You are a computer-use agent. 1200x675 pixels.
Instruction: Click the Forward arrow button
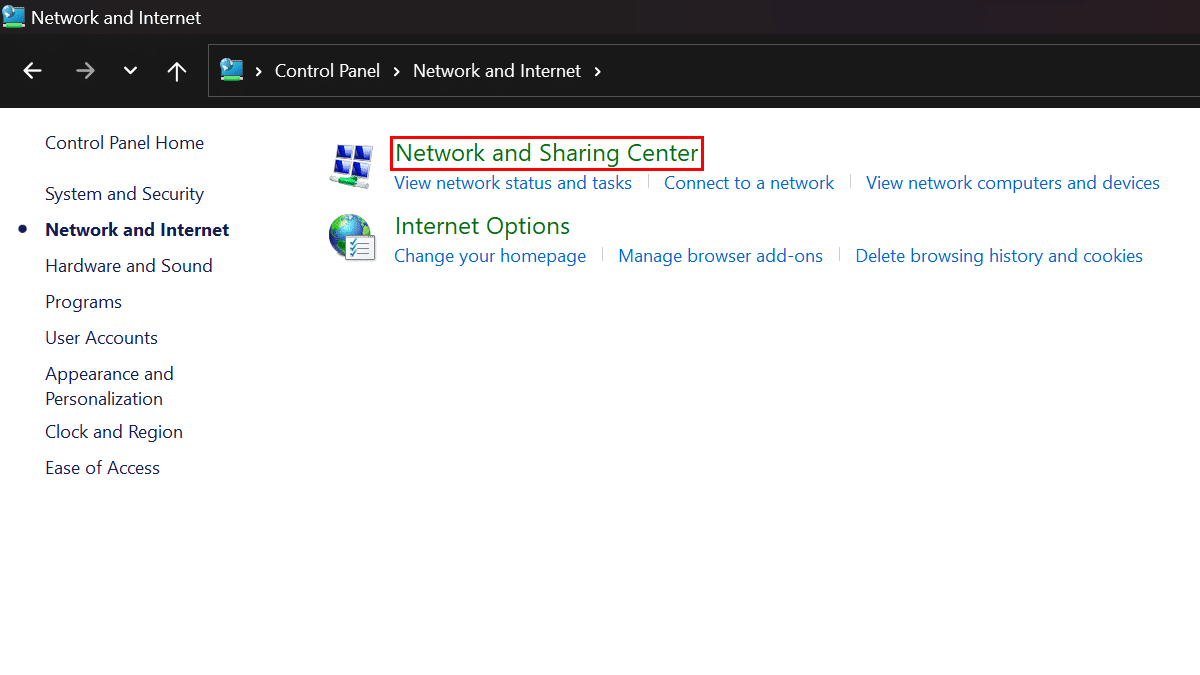pyautogui.click(x=85, y=71)
